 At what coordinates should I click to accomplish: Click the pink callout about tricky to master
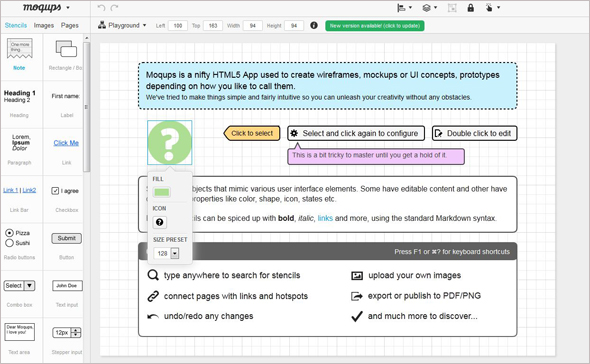point(376,155)
